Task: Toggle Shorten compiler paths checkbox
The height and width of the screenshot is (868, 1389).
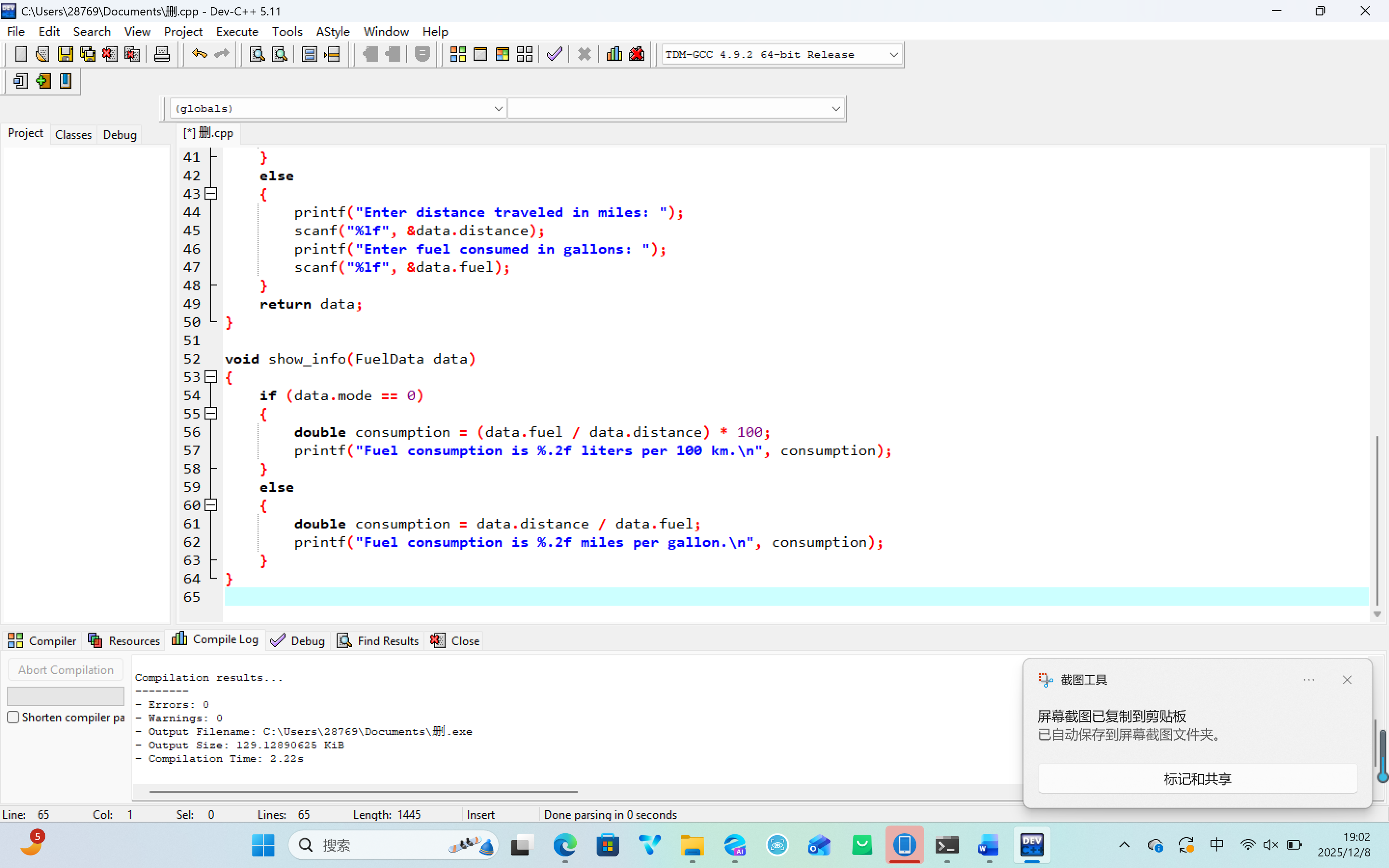Action: (x=13, y=717)
